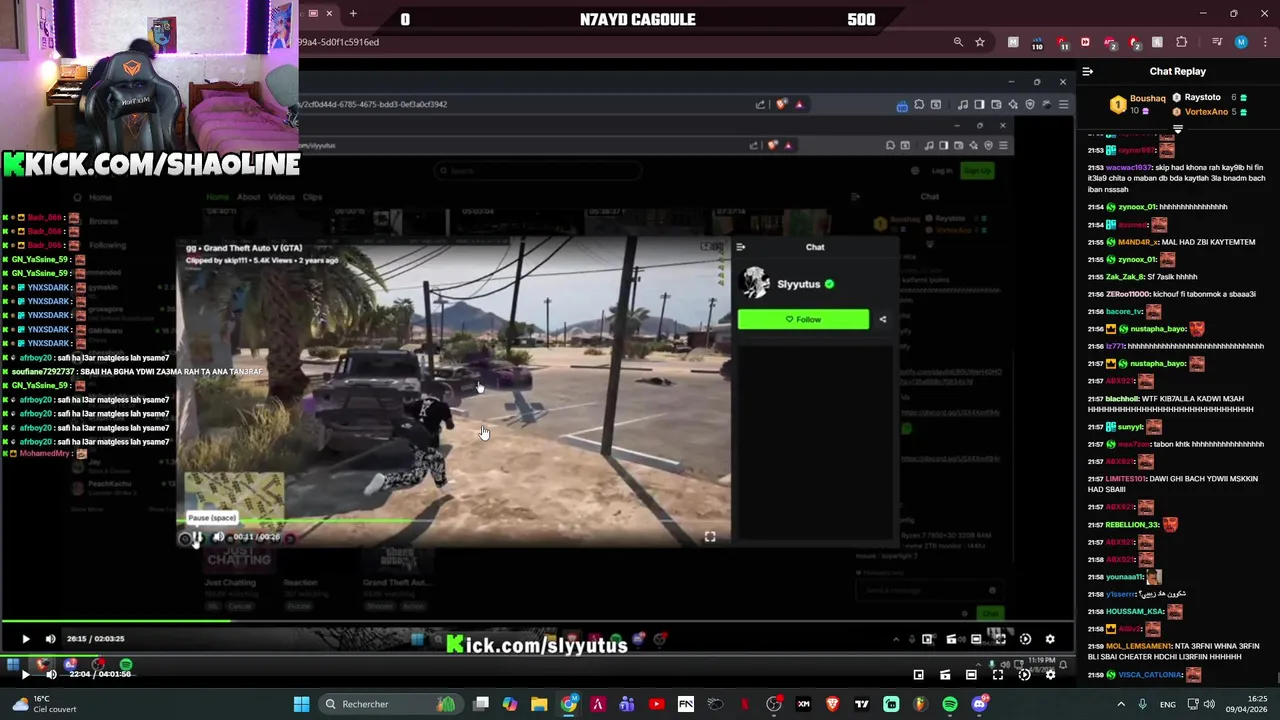The width and height of the screenshot is (1280, 720).
Task: Create a clip from outer player controls
Action: tap(945, 675)
